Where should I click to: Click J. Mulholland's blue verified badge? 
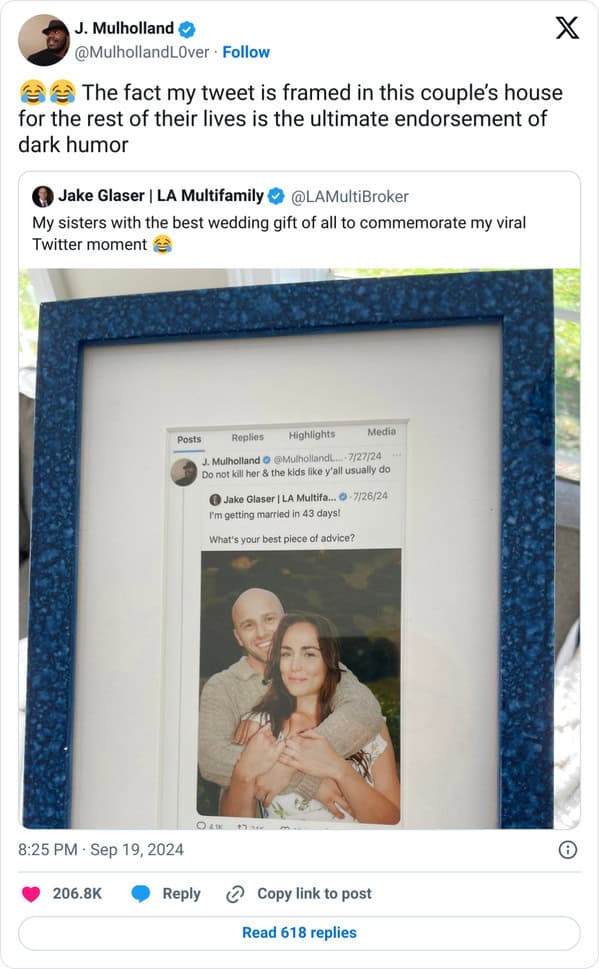[187, 28]
